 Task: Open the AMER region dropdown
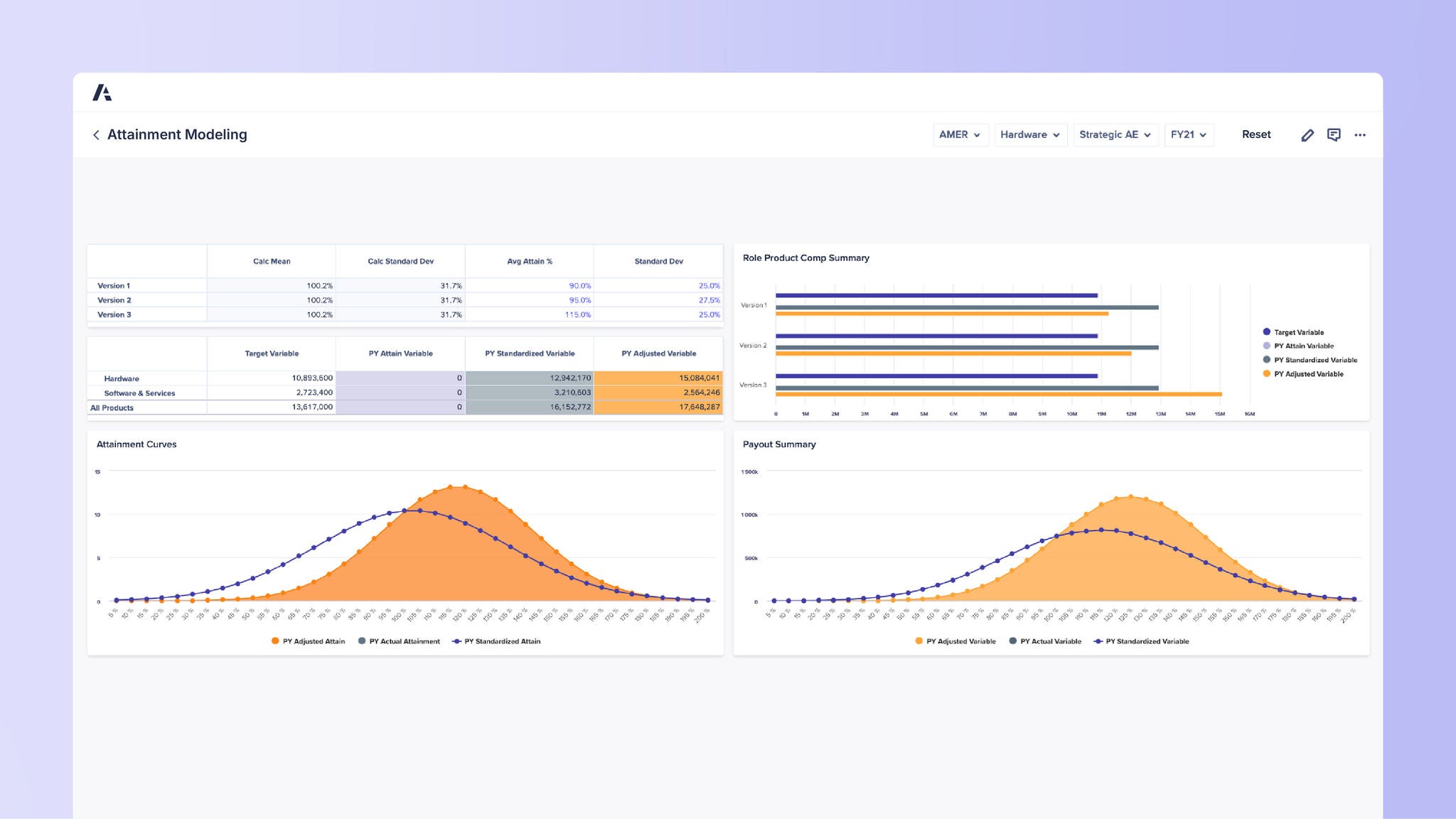960,134
